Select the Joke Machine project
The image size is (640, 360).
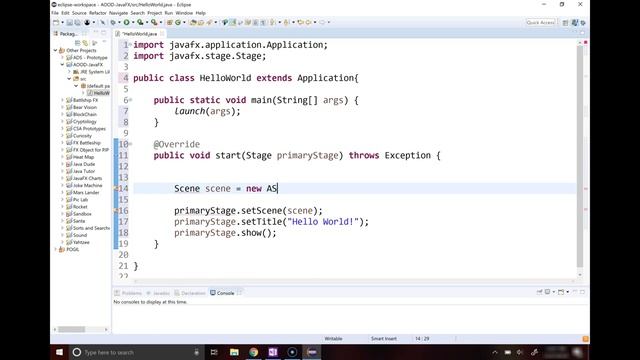[x=87, y=185]
